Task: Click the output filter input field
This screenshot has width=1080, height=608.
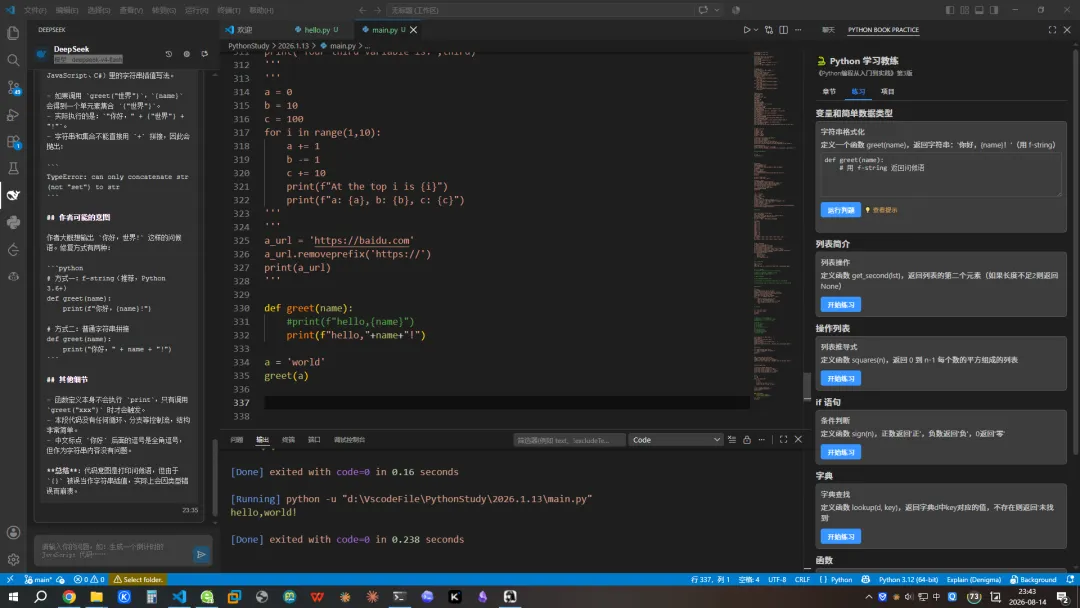Action: point(569,440)
